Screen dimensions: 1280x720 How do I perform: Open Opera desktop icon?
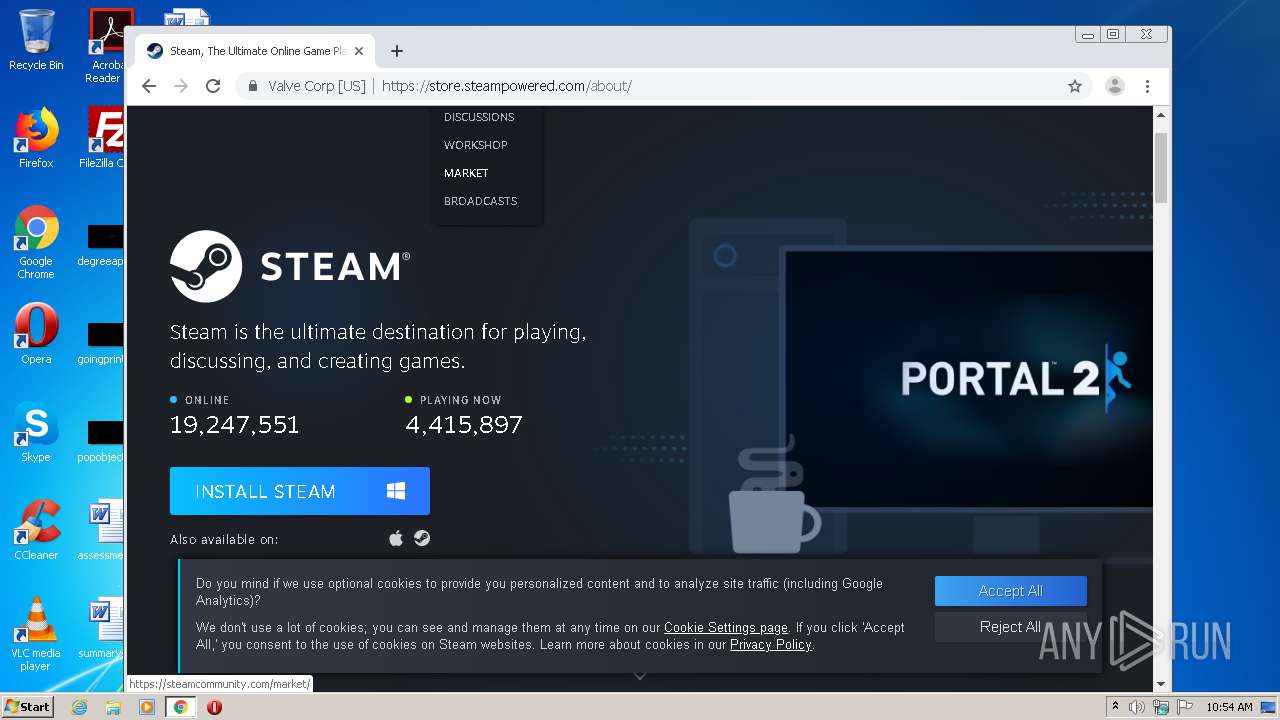(x=36, y=334)
